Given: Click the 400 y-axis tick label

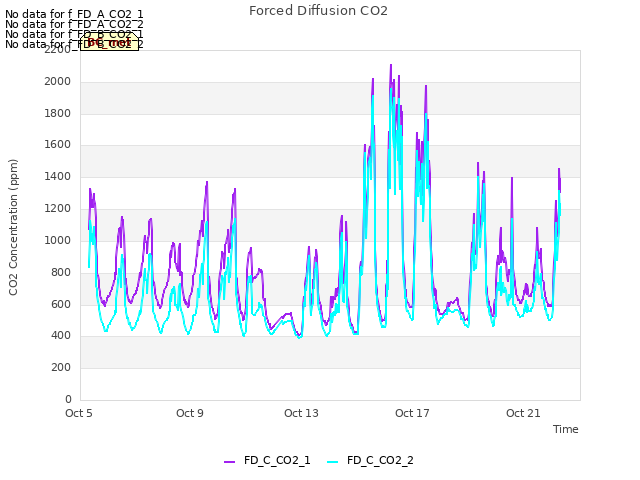Looking at the screenshot, I should point(61,336).
